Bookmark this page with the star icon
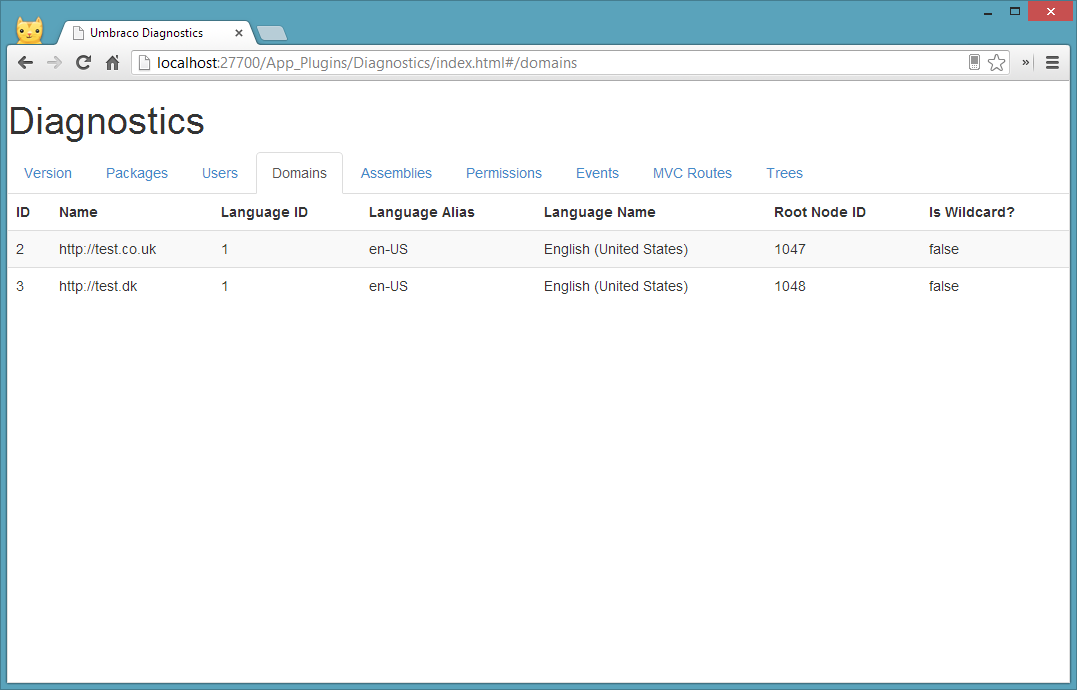The width and height of the screenshot is (1077, 690). (x=997, y=62)
